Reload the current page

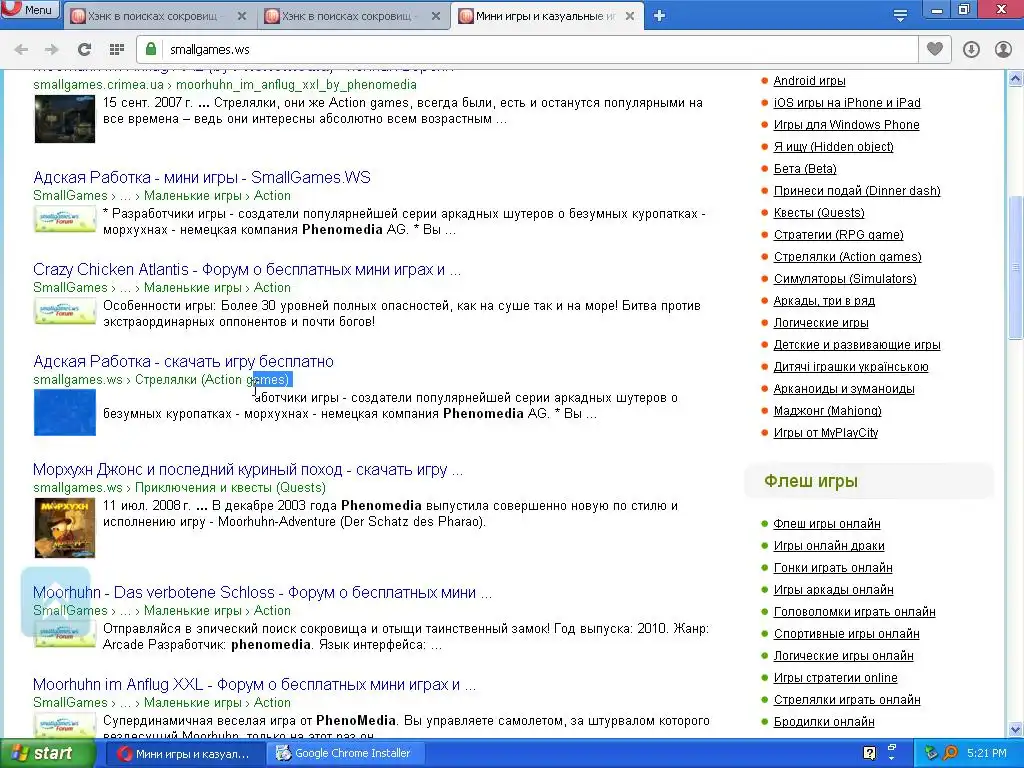(84, 50)
